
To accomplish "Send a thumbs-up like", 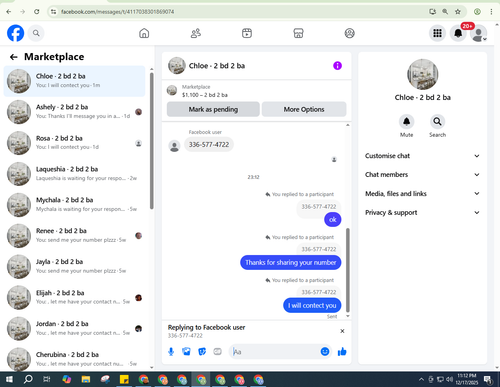I will [x=342, y=351].
